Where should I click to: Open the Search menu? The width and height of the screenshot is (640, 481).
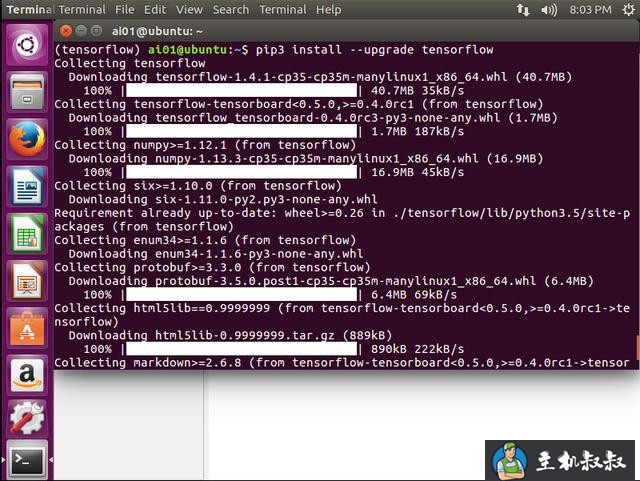coord(231,10)
